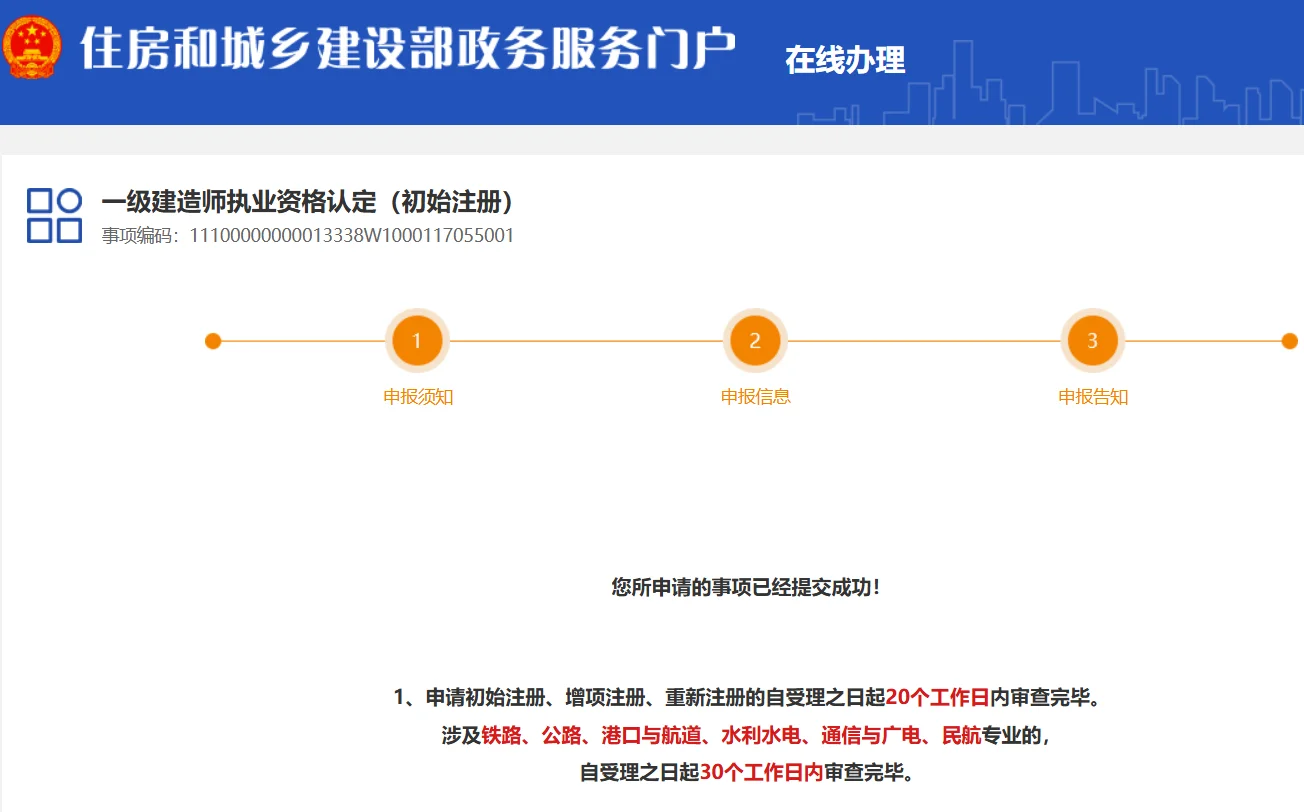Image resolution: width=1304 pixels, height=812 pixels.
Task: Select the circular step 3 indicator
Action: (1093, 341)
